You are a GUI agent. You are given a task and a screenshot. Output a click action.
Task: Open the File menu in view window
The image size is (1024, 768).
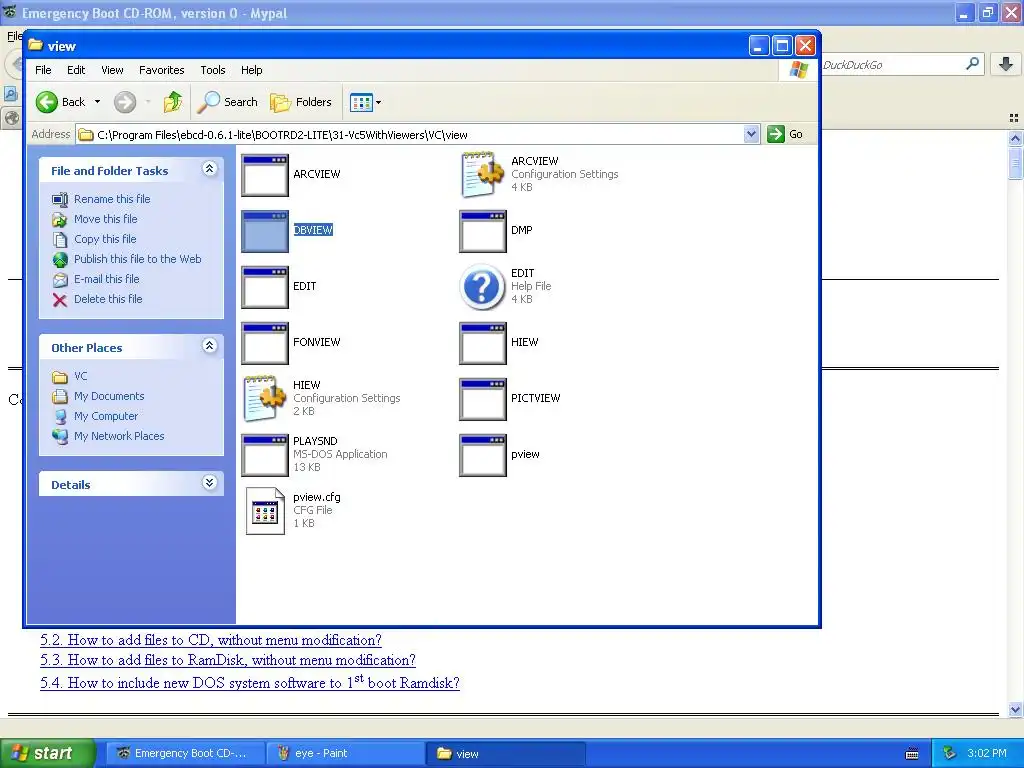(43, 70)
